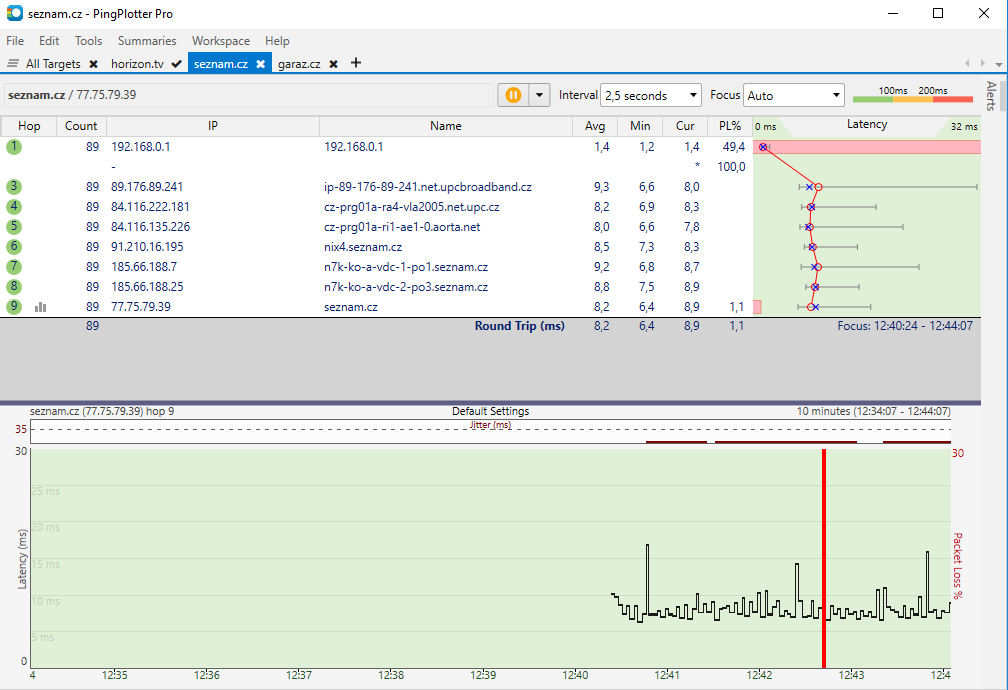This screenshot has height=690, width=1008.
Task: Pause the seznam.cz trace
Action: tap(513, 95)
